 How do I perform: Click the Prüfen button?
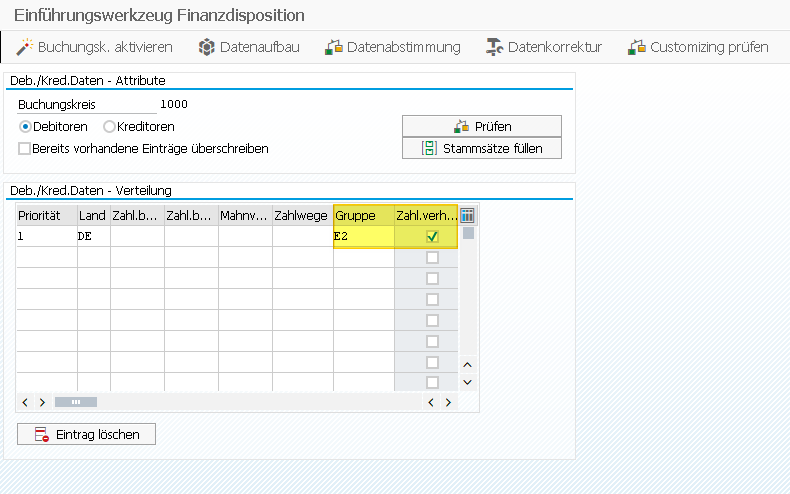(x=481, y=126)
